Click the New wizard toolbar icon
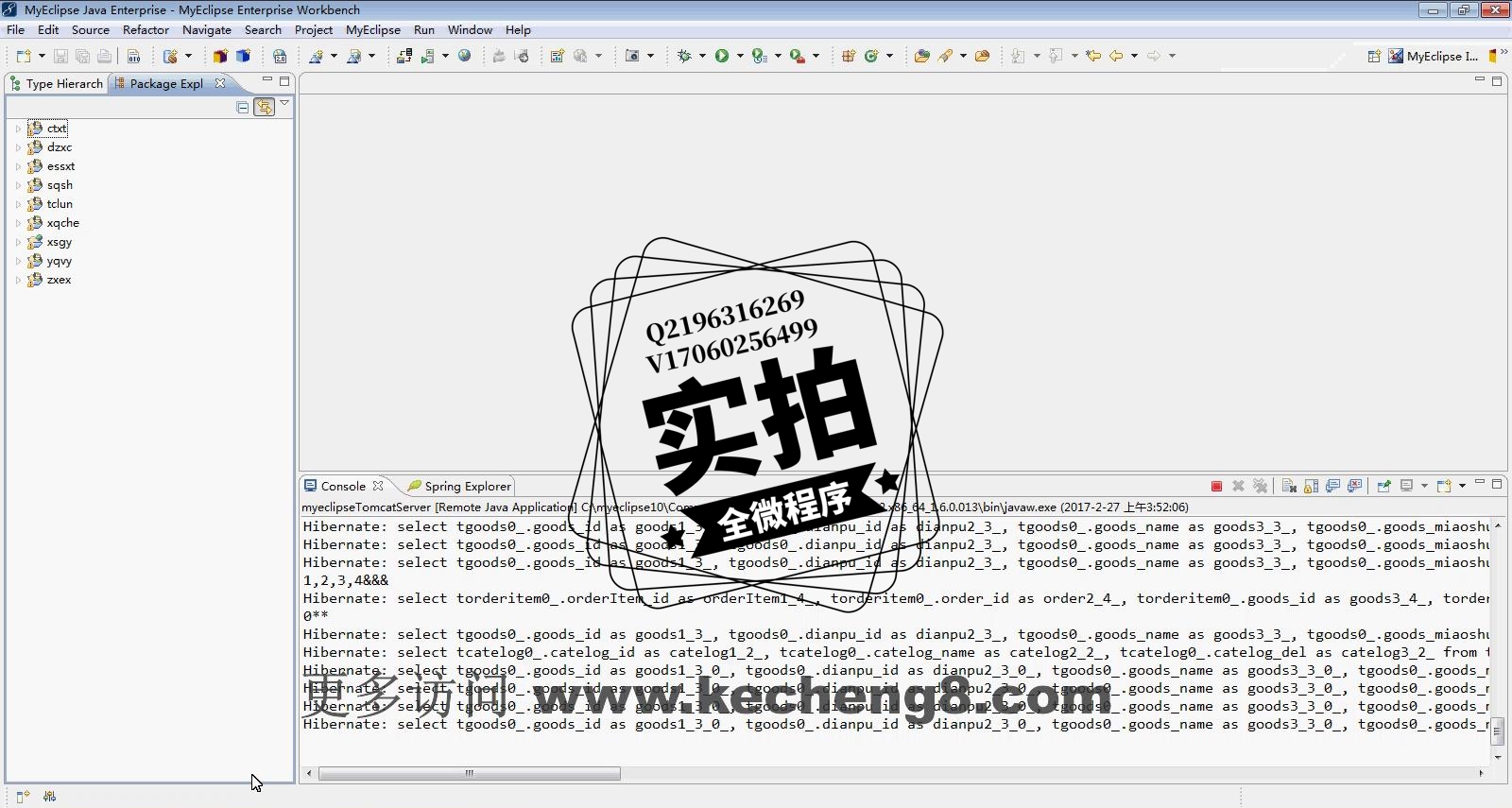This screenshot has width=1512, height=808. coord(24,56)
